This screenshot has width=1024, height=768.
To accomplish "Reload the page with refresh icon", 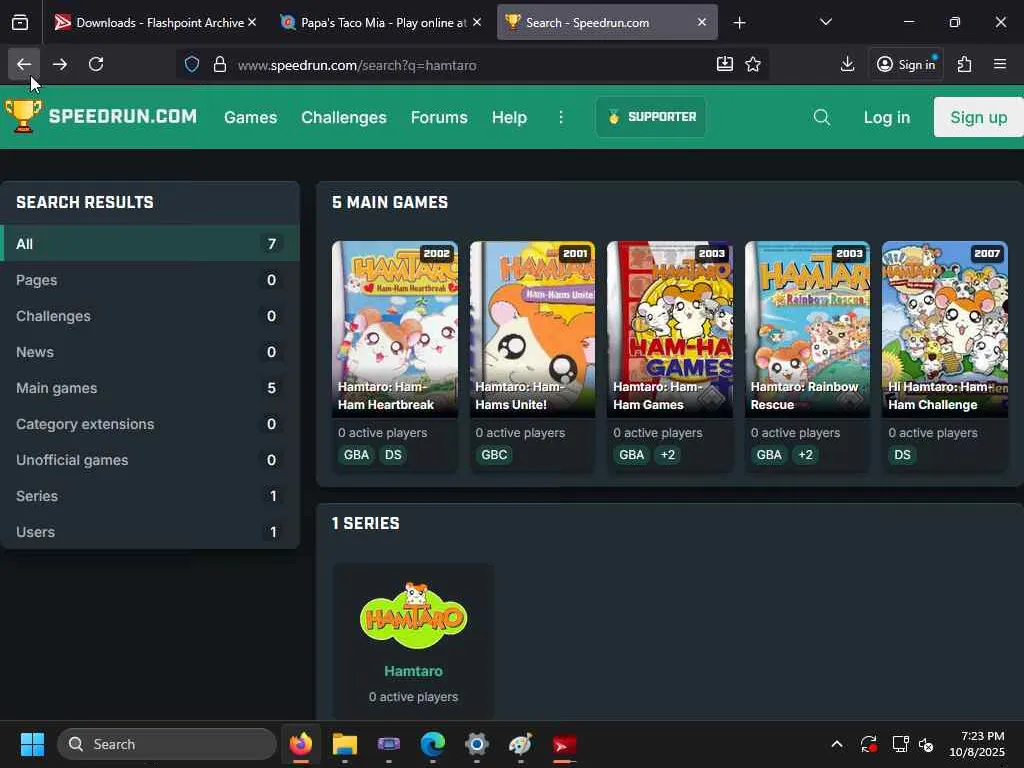I will coord(96,64).
